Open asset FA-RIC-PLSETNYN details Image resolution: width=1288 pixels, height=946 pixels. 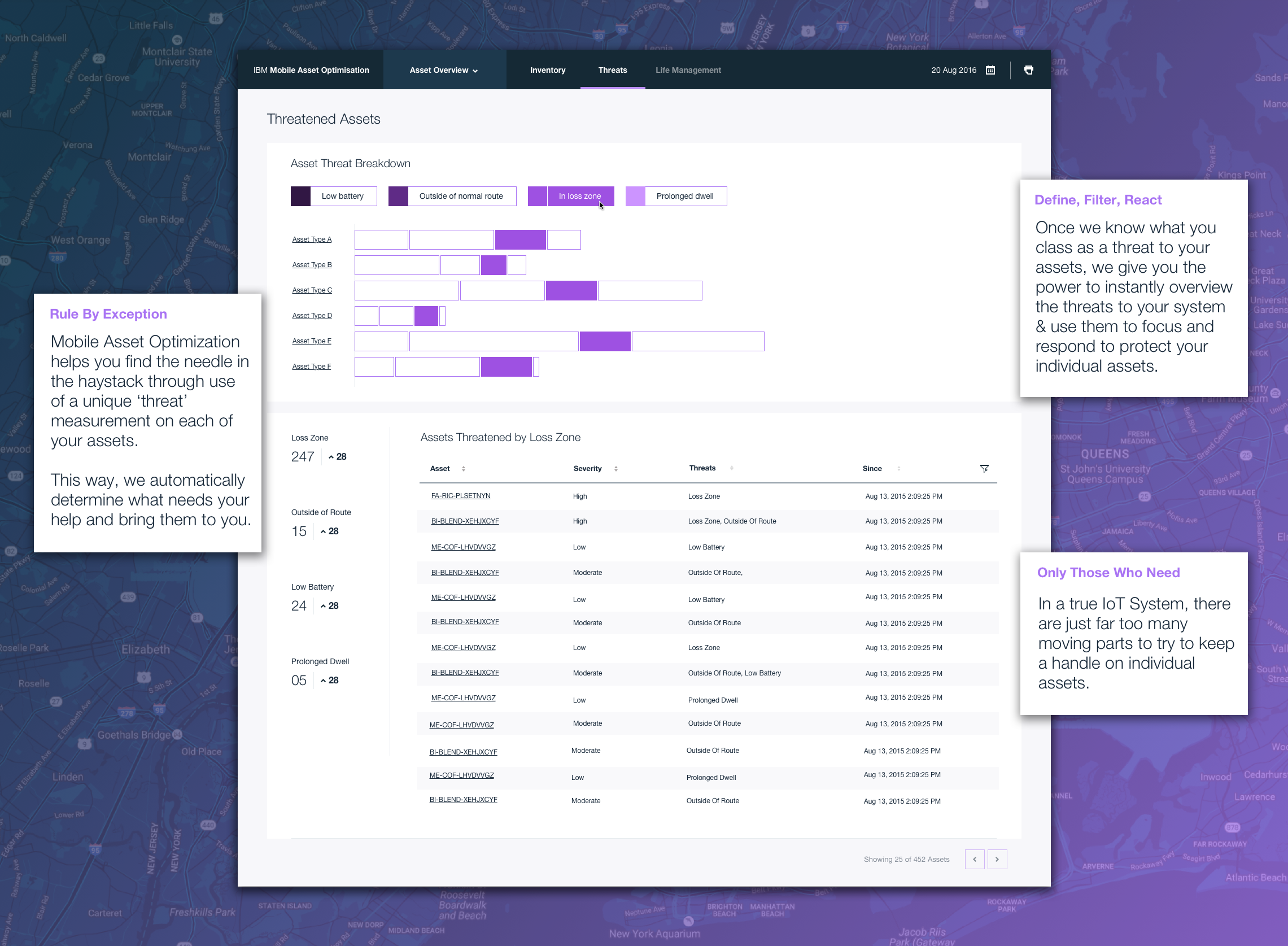pos(460,496)
